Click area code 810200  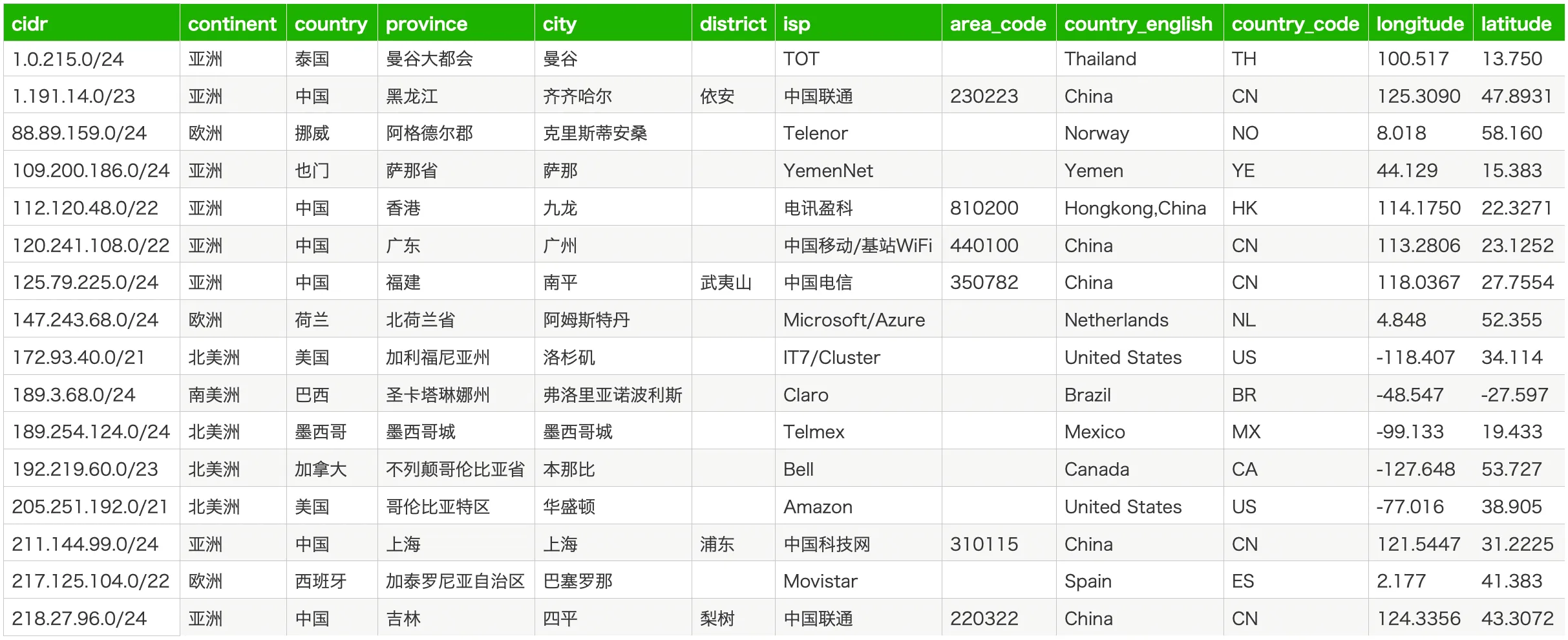click(x=999, y=208)
